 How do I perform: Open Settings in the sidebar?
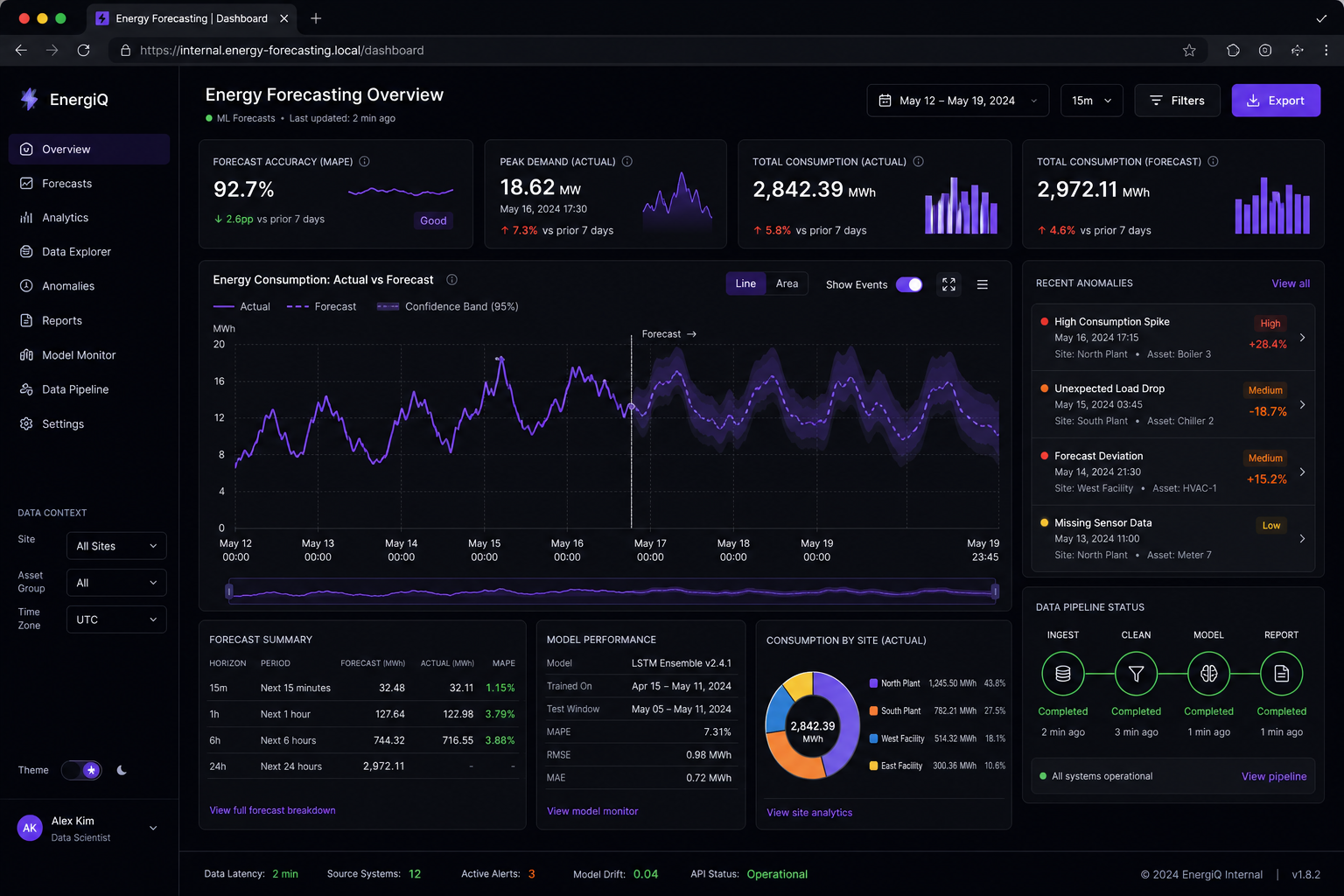point(89,424)
